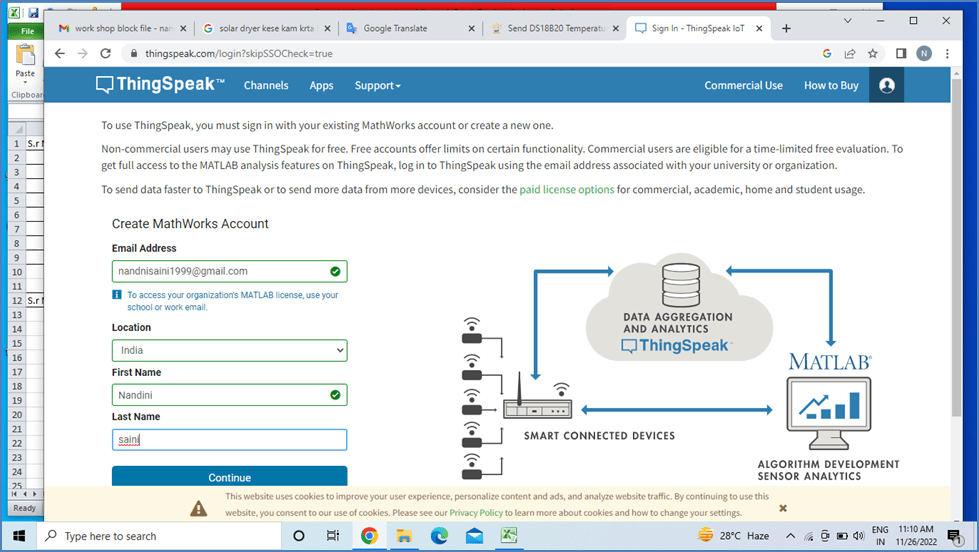The height and width of the screenshot is (552, 979).
Task: Click the First Name input field
Action: (229, 395)
